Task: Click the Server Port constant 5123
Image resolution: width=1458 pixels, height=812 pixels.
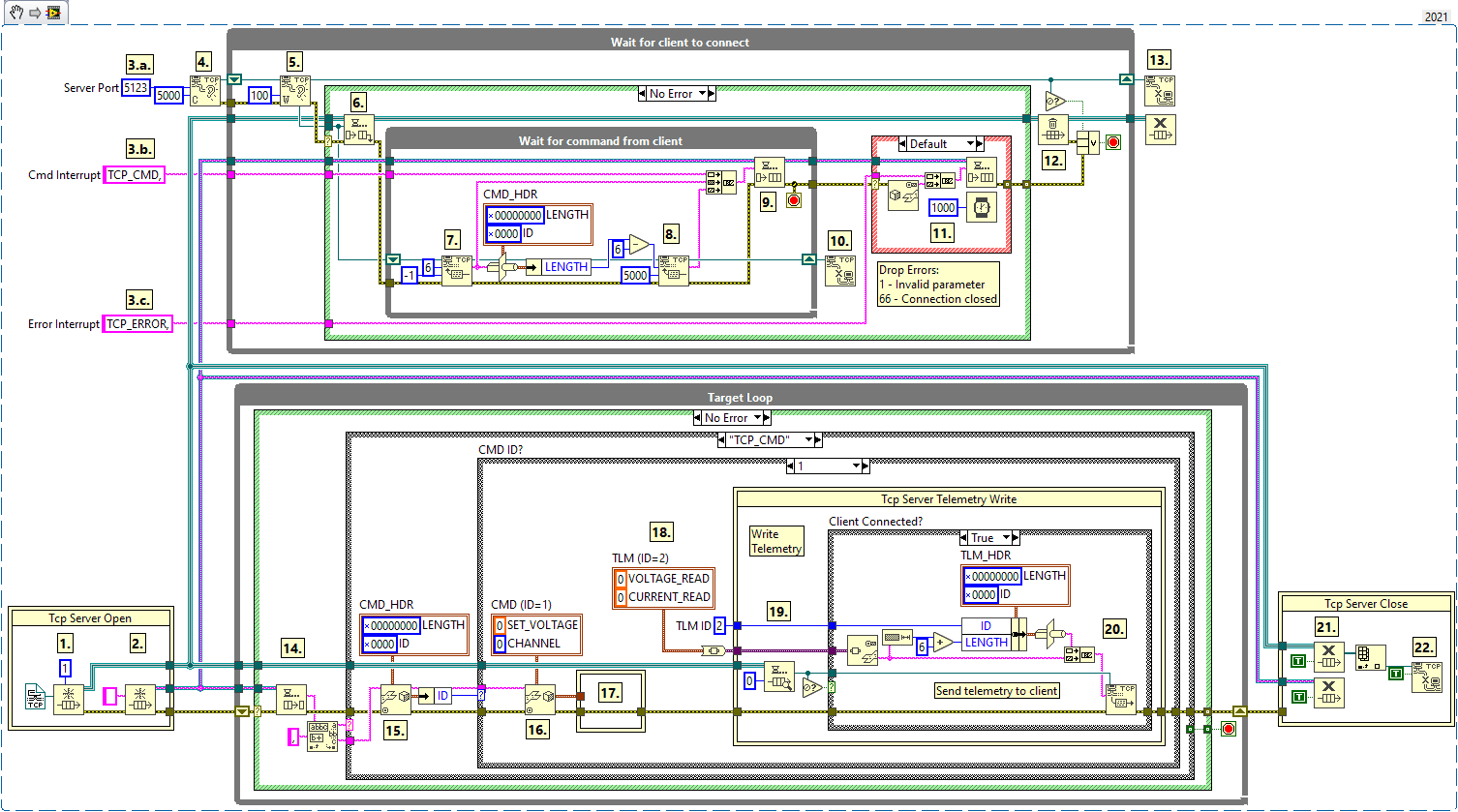Action: [137, 88]
